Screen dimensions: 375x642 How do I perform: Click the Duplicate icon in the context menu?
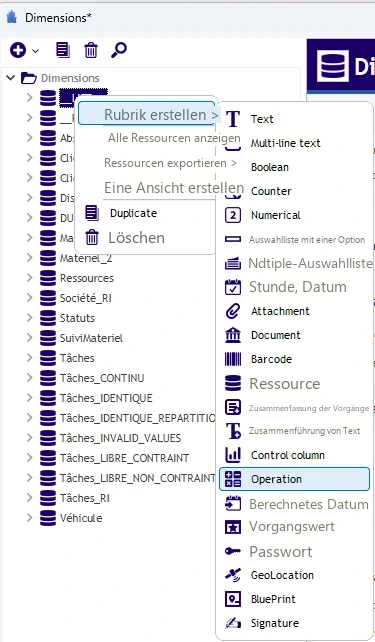click(x=92, y=213)
